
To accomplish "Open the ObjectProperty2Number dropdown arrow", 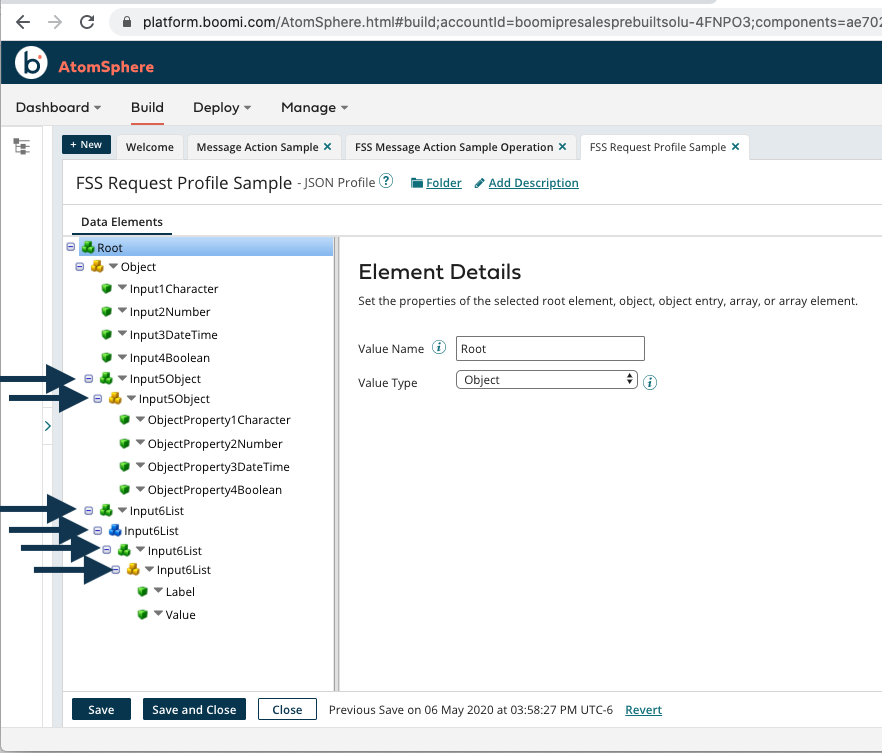I will tap(140, 443).
